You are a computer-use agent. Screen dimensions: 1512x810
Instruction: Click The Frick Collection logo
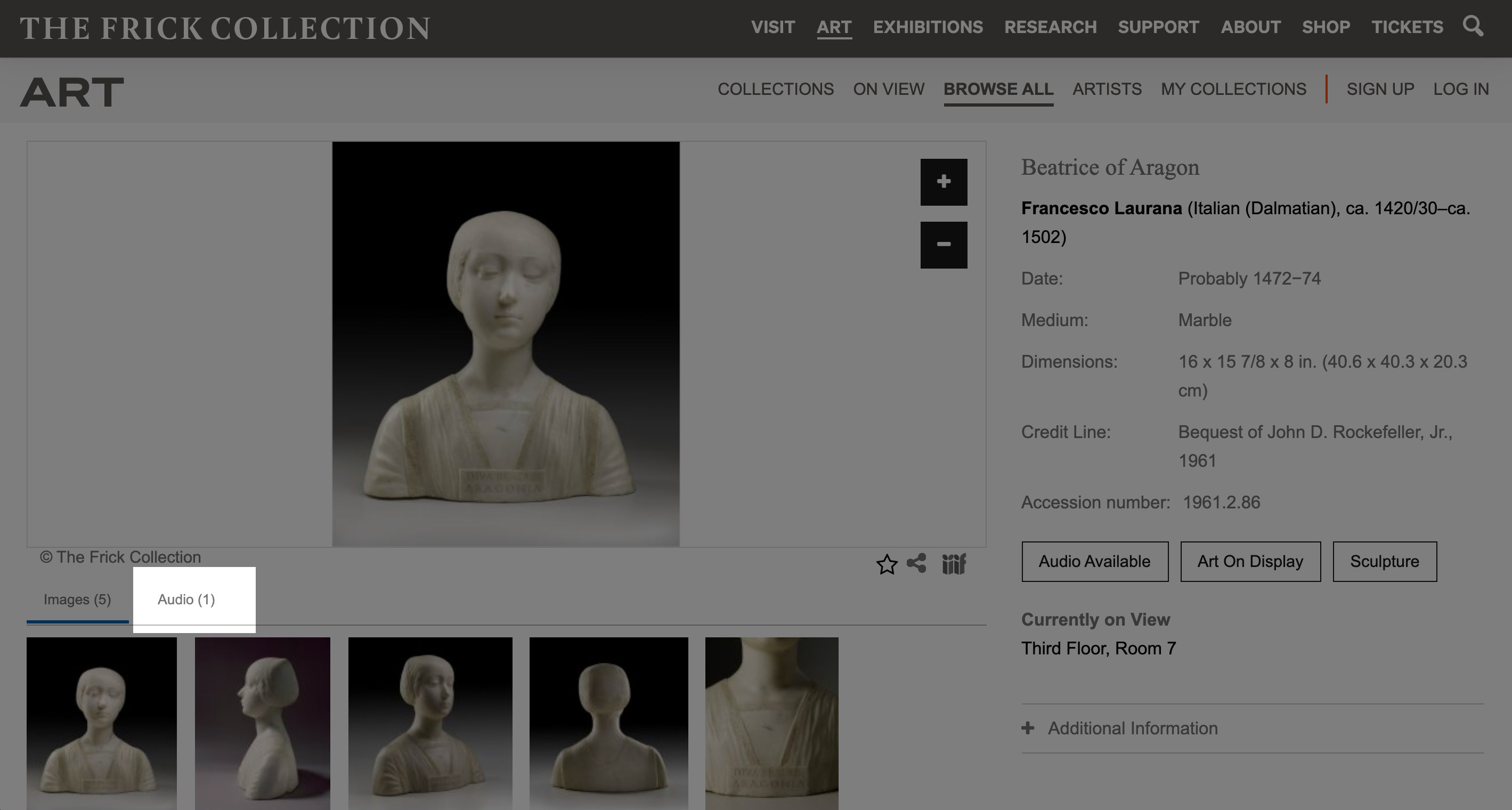[x=225, y=28]
